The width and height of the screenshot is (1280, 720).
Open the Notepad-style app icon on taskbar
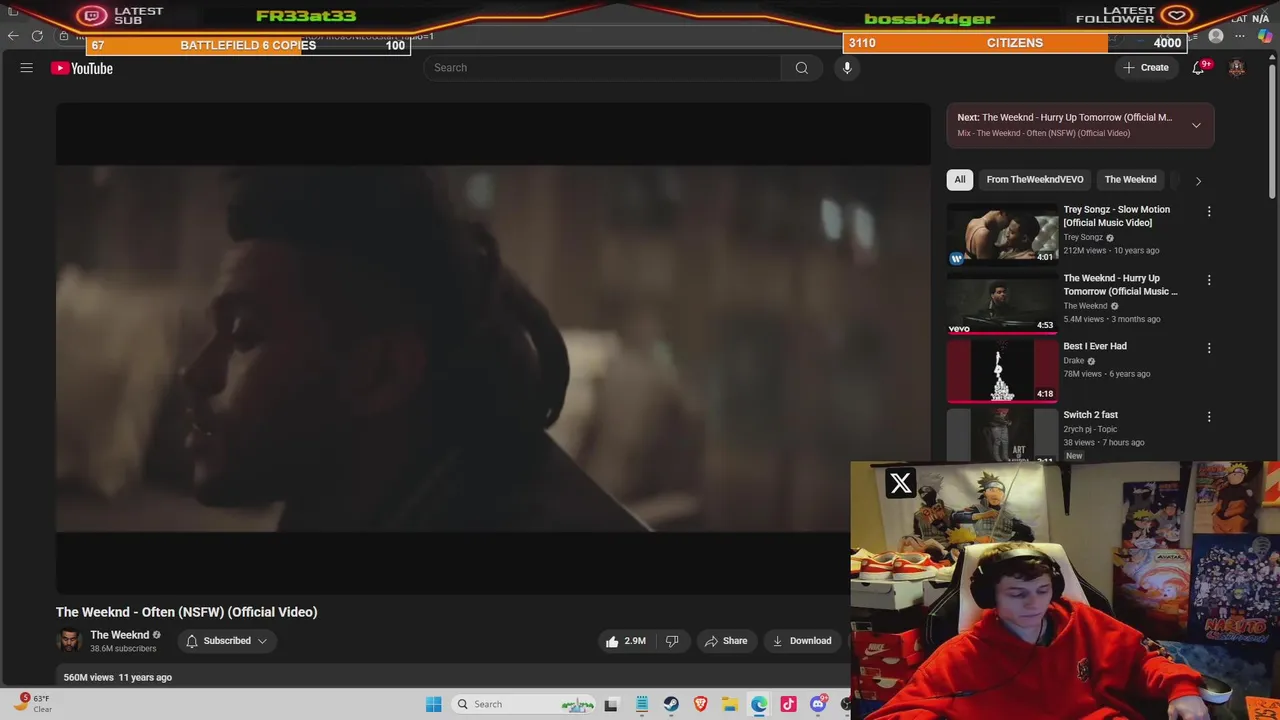point(642,704)
